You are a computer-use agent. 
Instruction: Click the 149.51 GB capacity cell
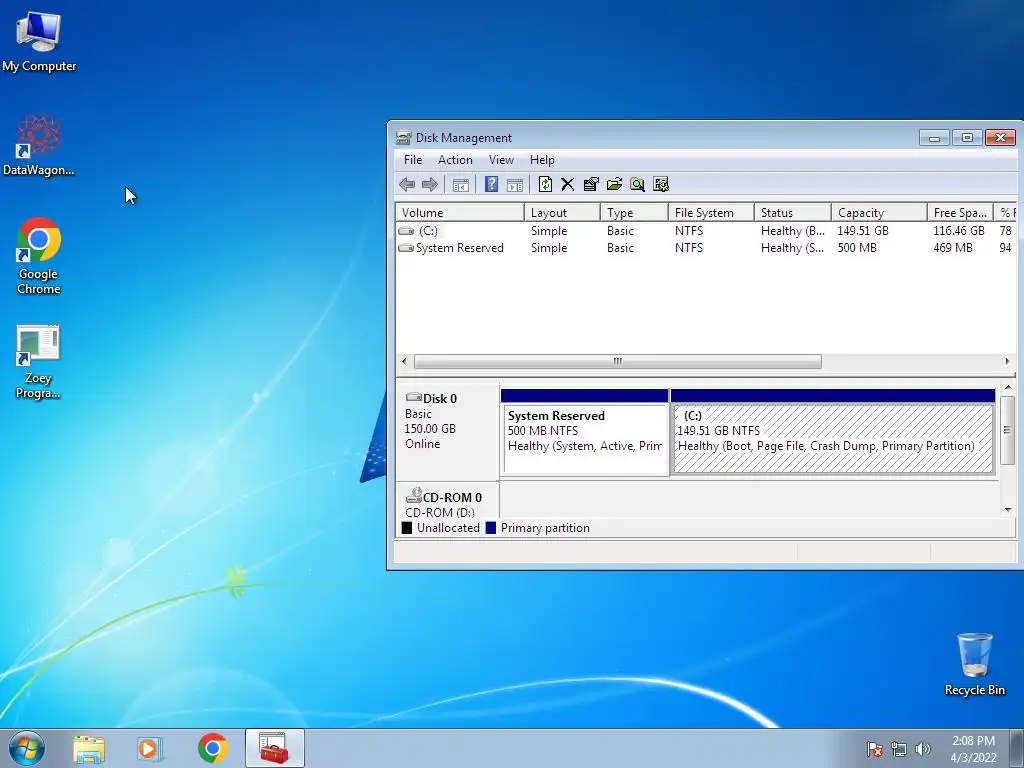[x=863, y=231]
